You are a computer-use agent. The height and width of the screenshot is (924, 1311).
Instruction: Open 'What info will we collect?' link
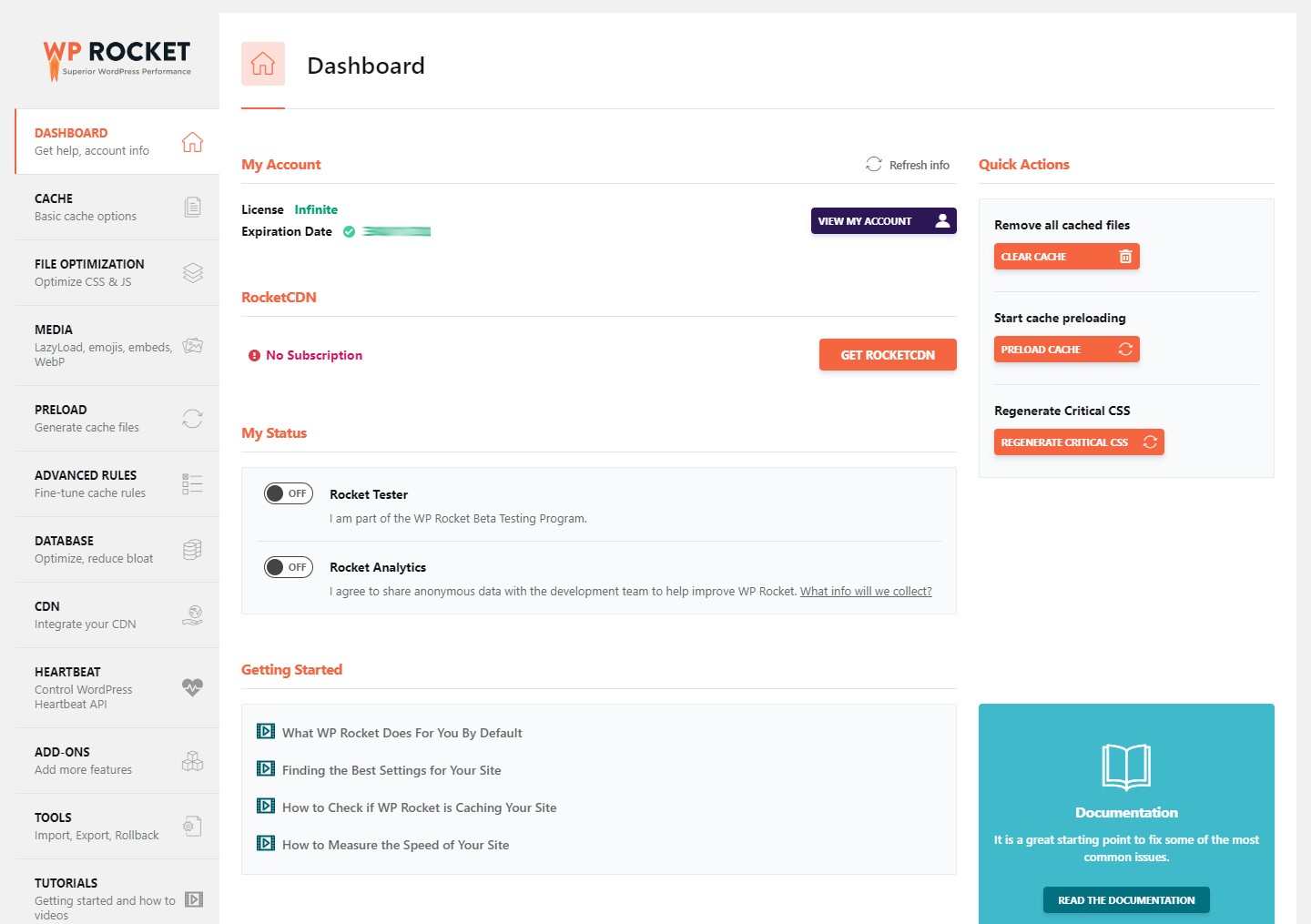point(866,592)
